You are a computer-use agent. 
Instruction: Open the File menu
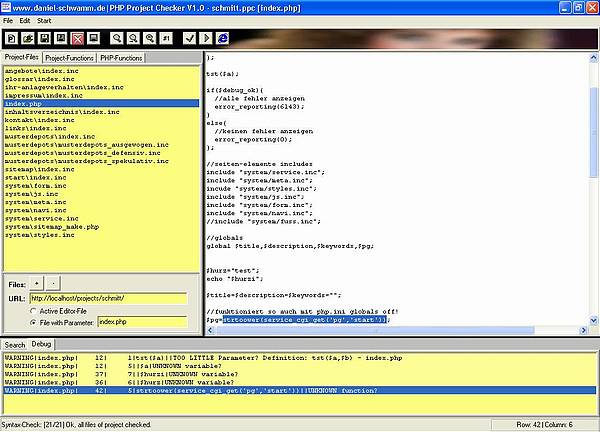pyautogui.click(x=8, y=21)
